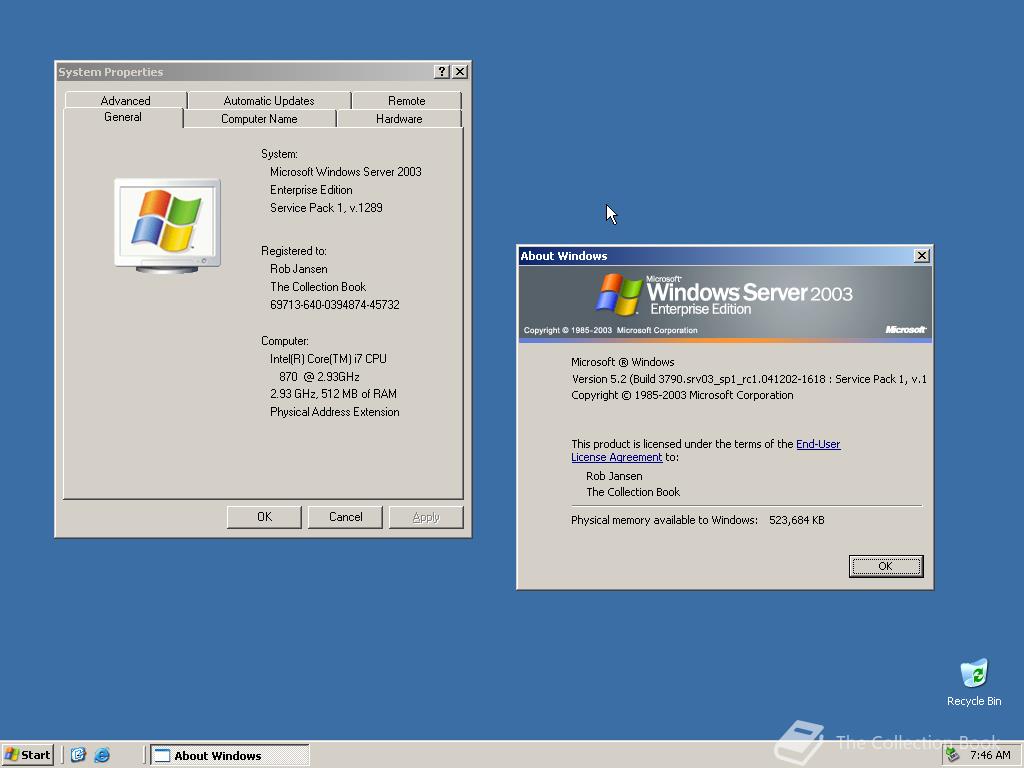The height and width of the screenshot is (768, 1024).
Task: Click OK in System Properties
Action: pos(264,517)
